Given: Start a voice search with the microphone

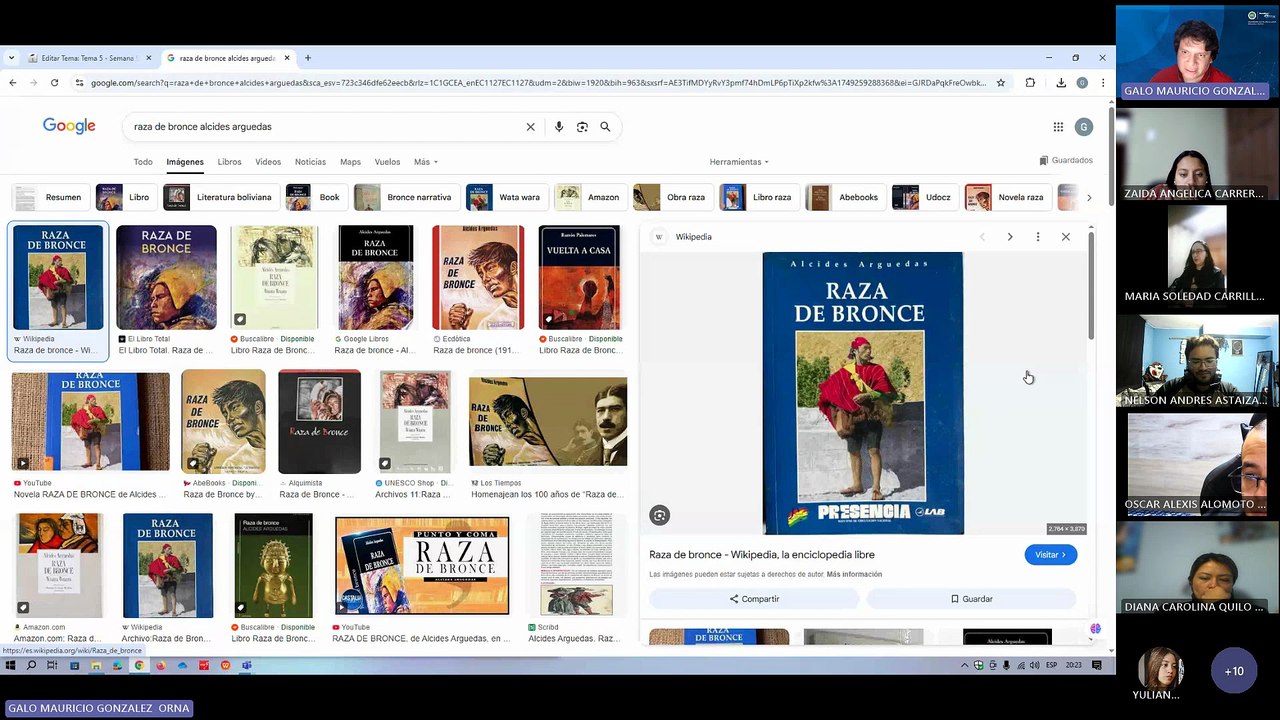Looking at the screenshot, I should [558, 127].
